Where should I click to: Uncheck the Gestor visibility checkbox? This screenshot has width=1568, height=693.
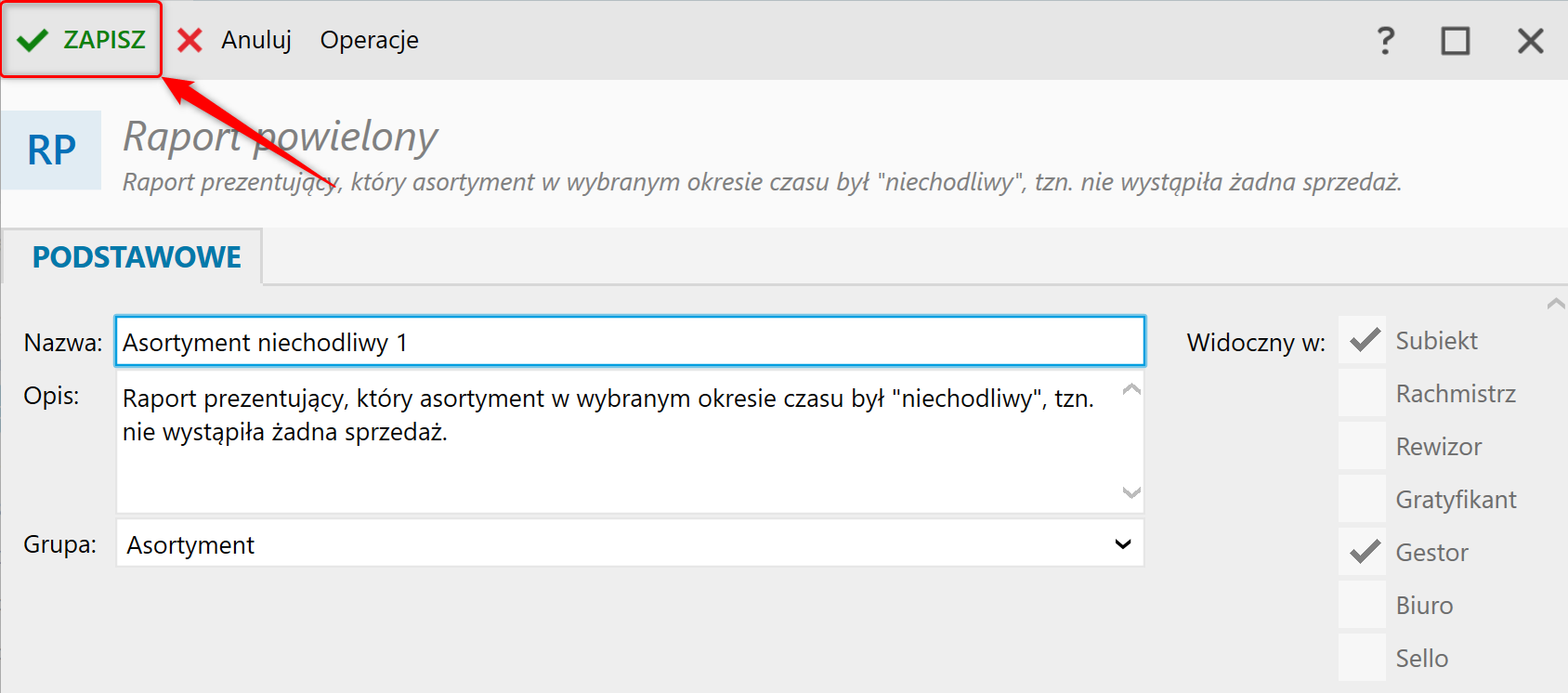(x=1363, y=553)
